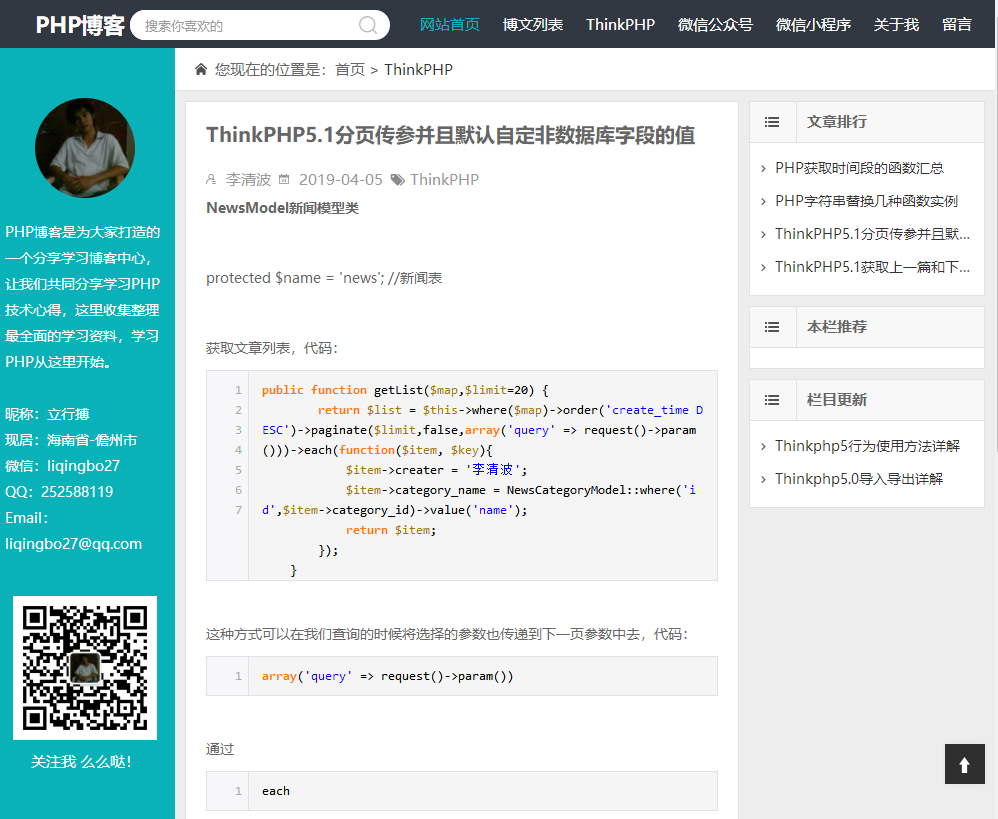This screenshot has height=819, width=998.
Task: Click the 文章排行 panel heading
Action: [836, 122]
